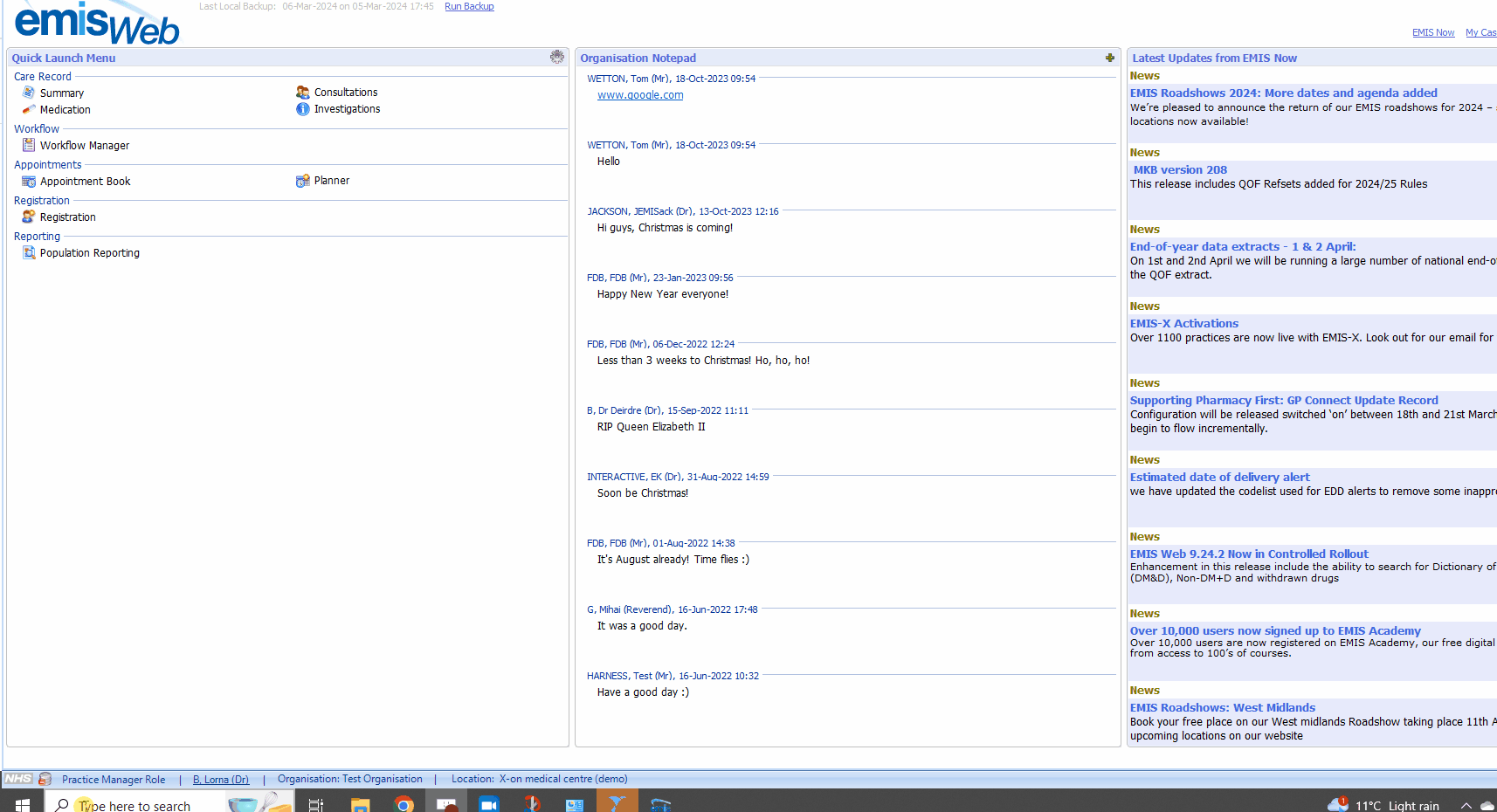Open Planner from the Appointments section
The width and height of the screenshot is (1497, 812).
[332, 181]
